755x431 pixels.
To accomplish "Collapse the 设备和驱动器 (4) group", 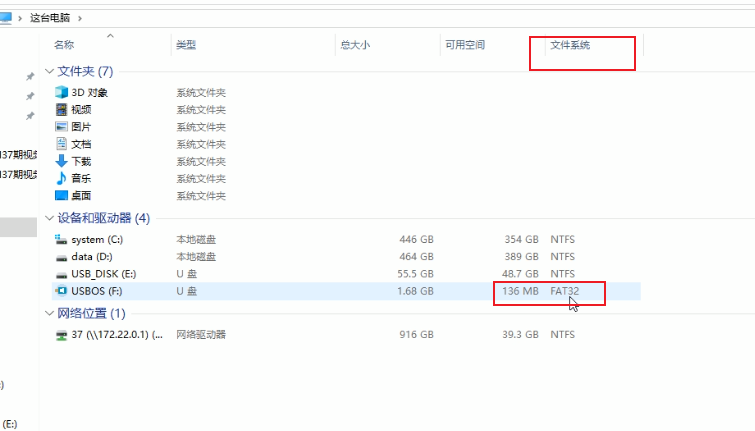I will (49, 218).
